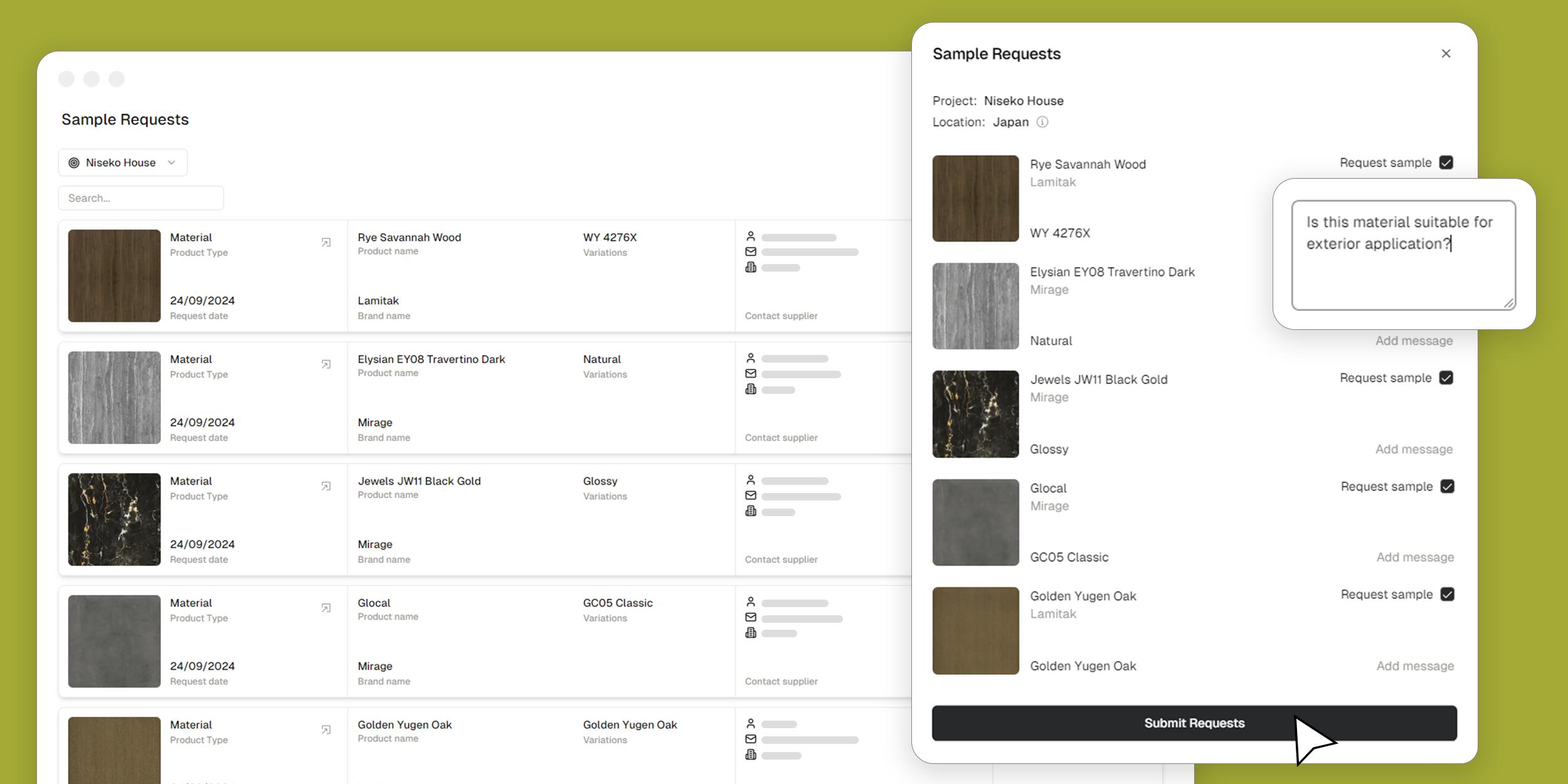The image size is (1568, 784).
Task: Click company building icon in Jewels JW11 row
Action: (x=751, y=511)
